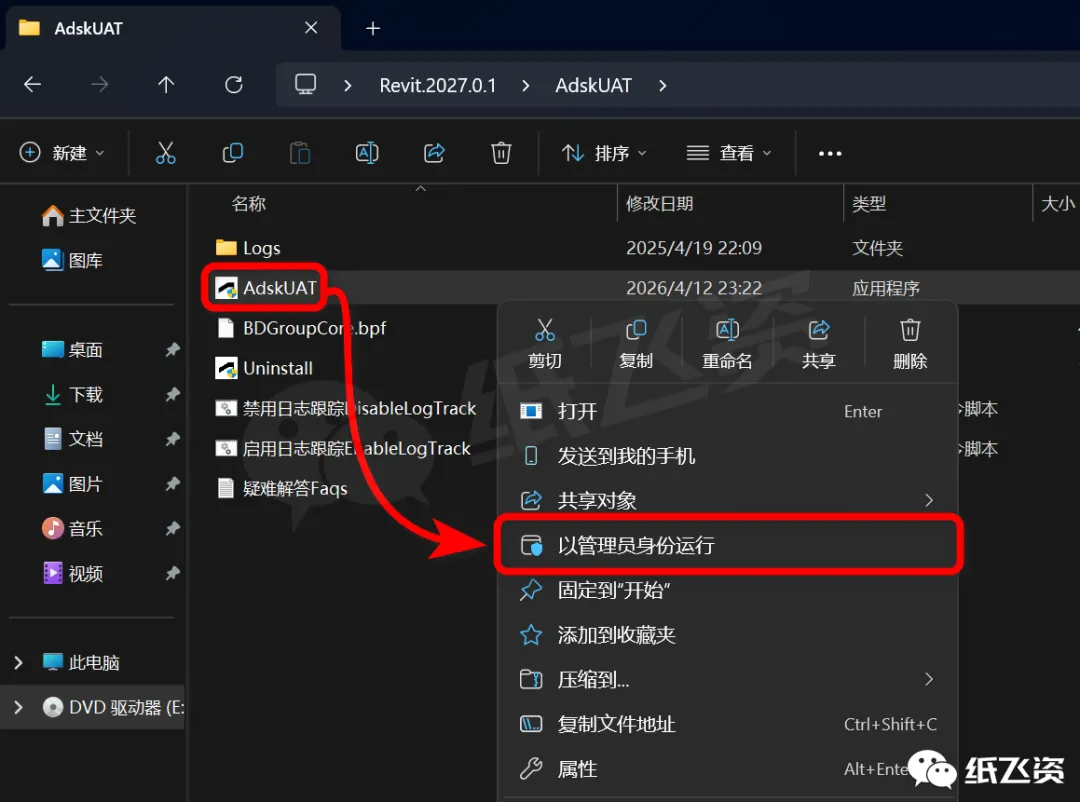Sort by the 修改日期 column header
The width and height of the screenshot is (1080, 802).
pos(659,204)
